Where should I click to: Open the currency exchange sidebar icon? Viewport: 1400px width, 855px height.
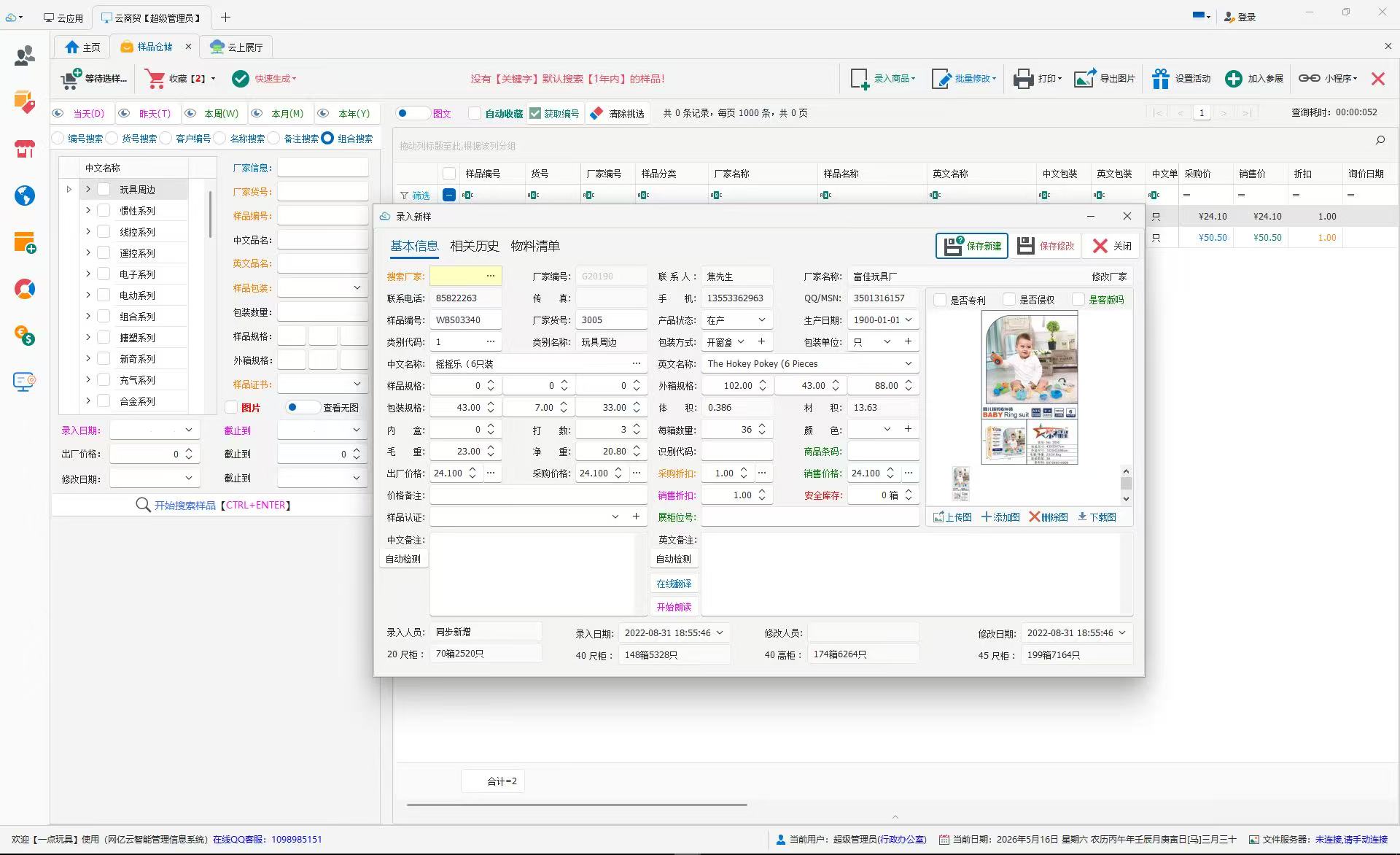click(25, 336)
